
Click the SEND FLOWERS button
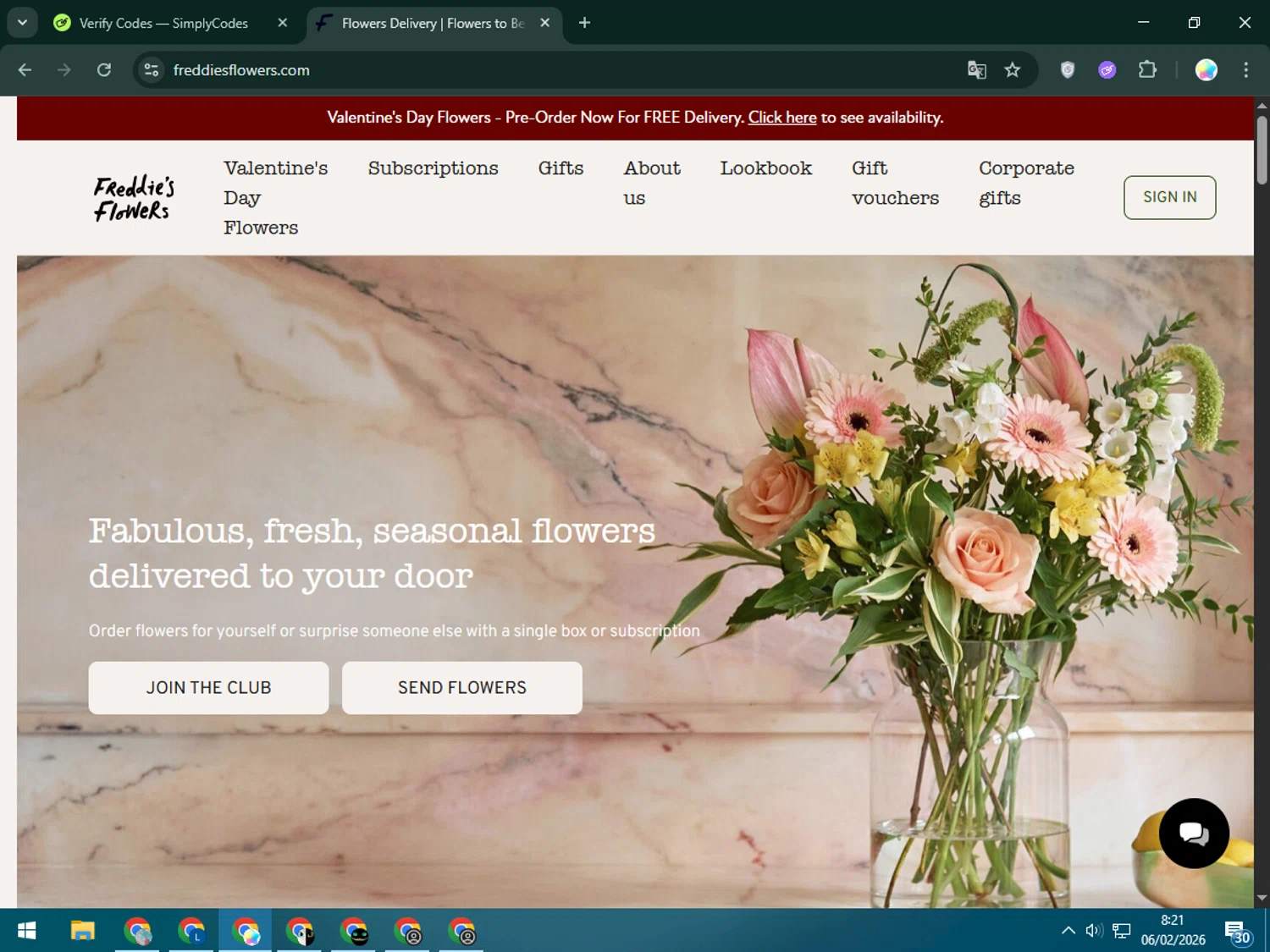click(462, 688)
